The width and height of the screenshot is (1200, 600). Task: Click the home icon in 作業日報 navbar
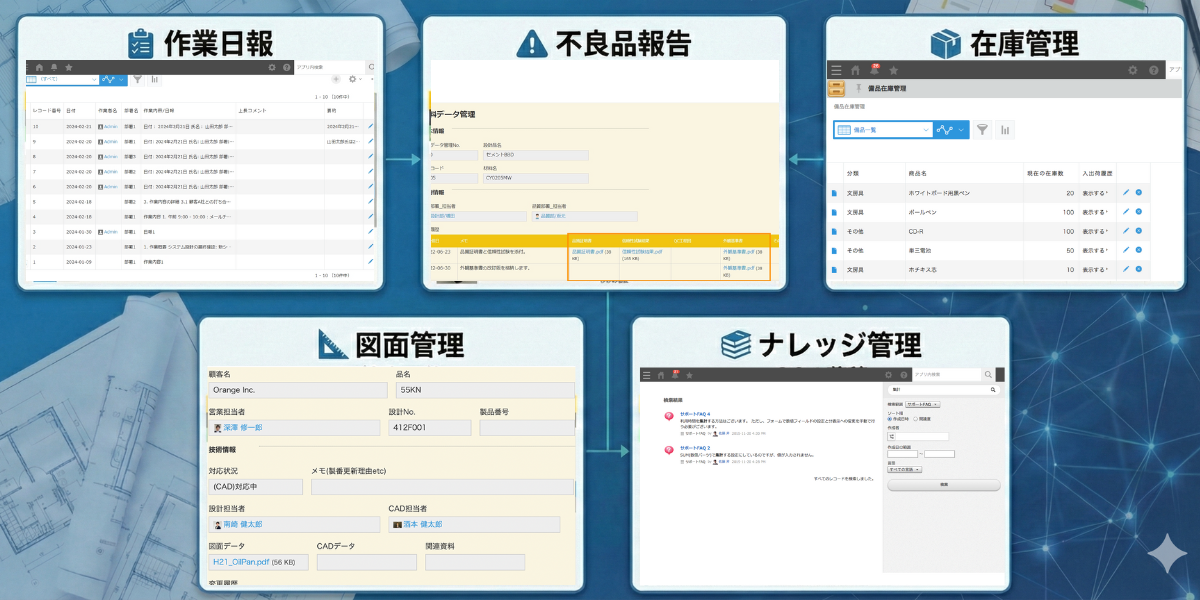coord(39,67)
